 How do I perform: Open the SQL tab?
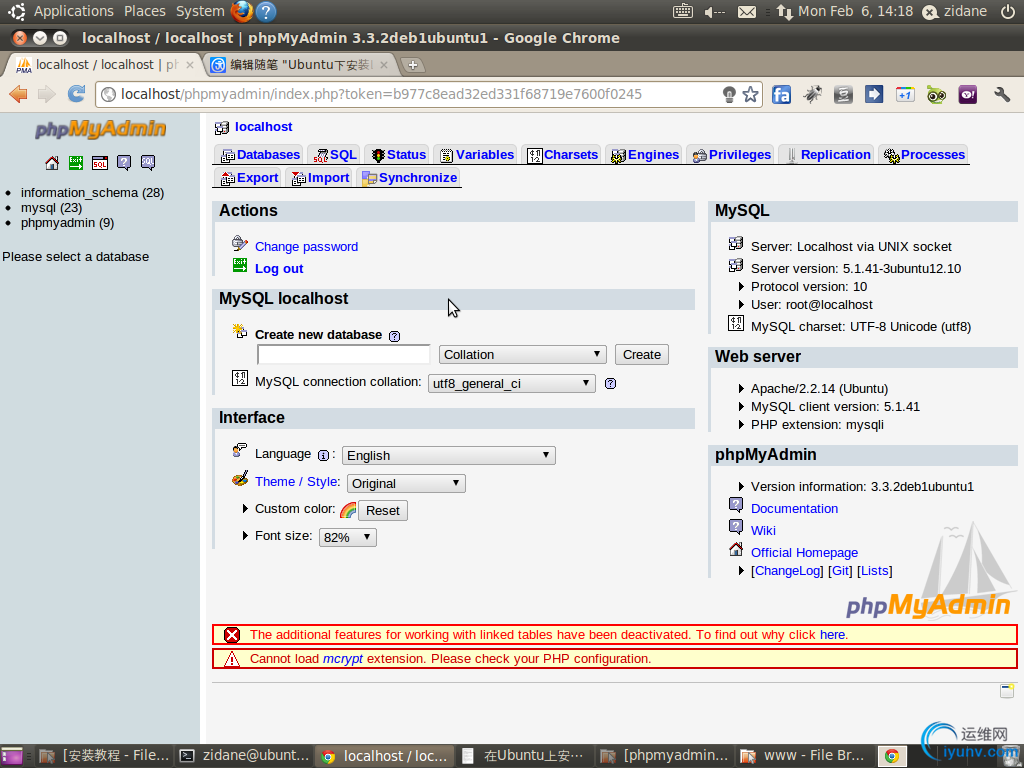(x=334, y=155)
